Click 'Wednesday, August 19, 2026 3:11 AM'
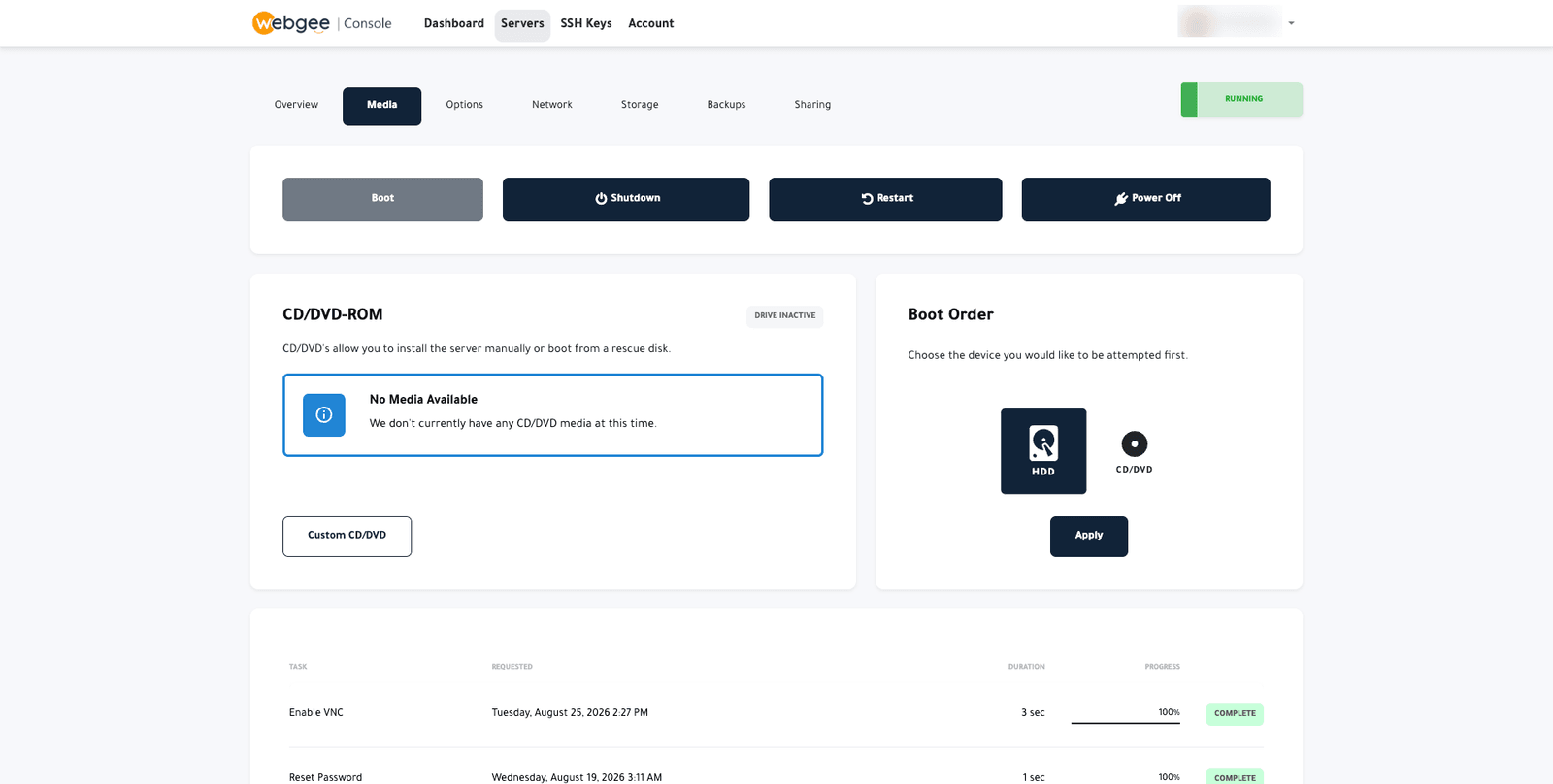1553x784 pixels. (x=577, y=778)
